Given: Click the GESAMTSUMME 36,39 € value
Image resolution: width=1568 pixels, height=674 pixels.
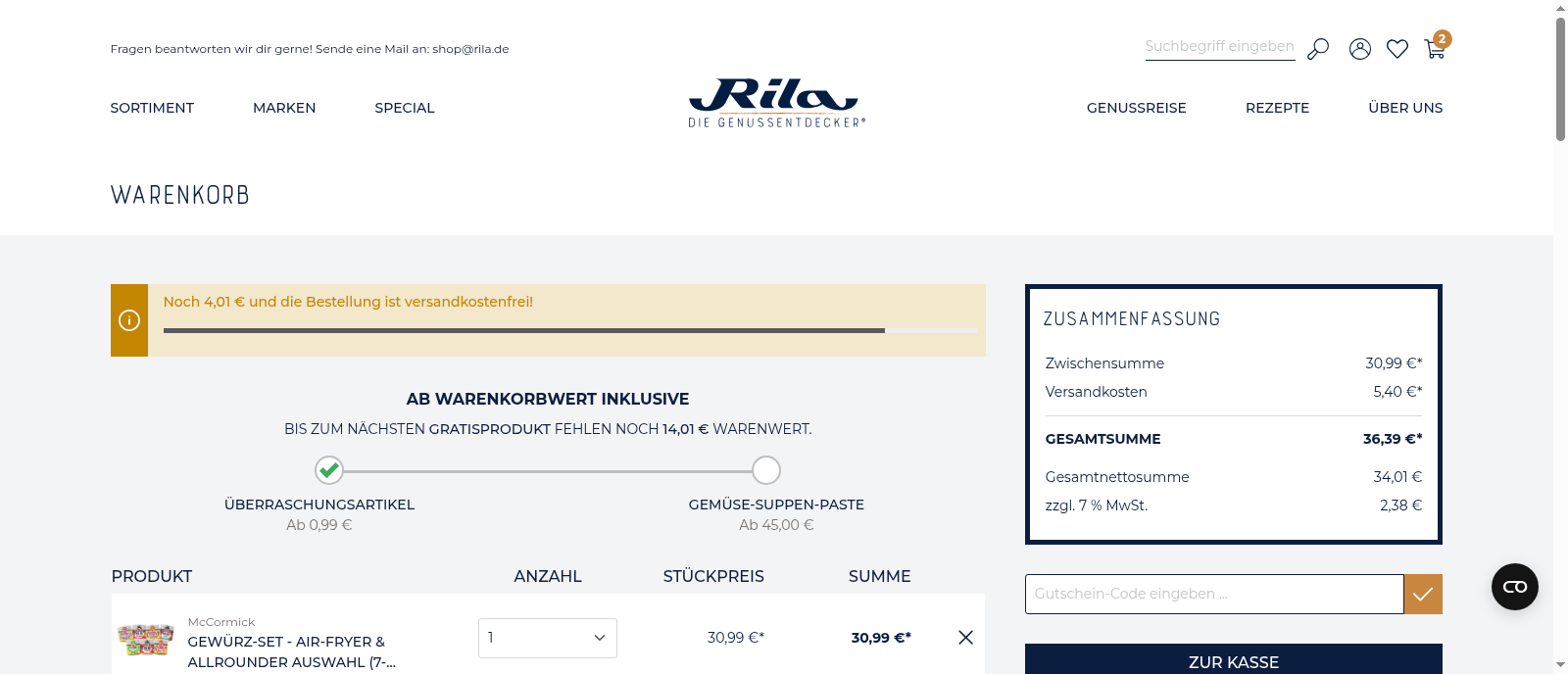Looking at the screenshot, I should (1393, 439).
